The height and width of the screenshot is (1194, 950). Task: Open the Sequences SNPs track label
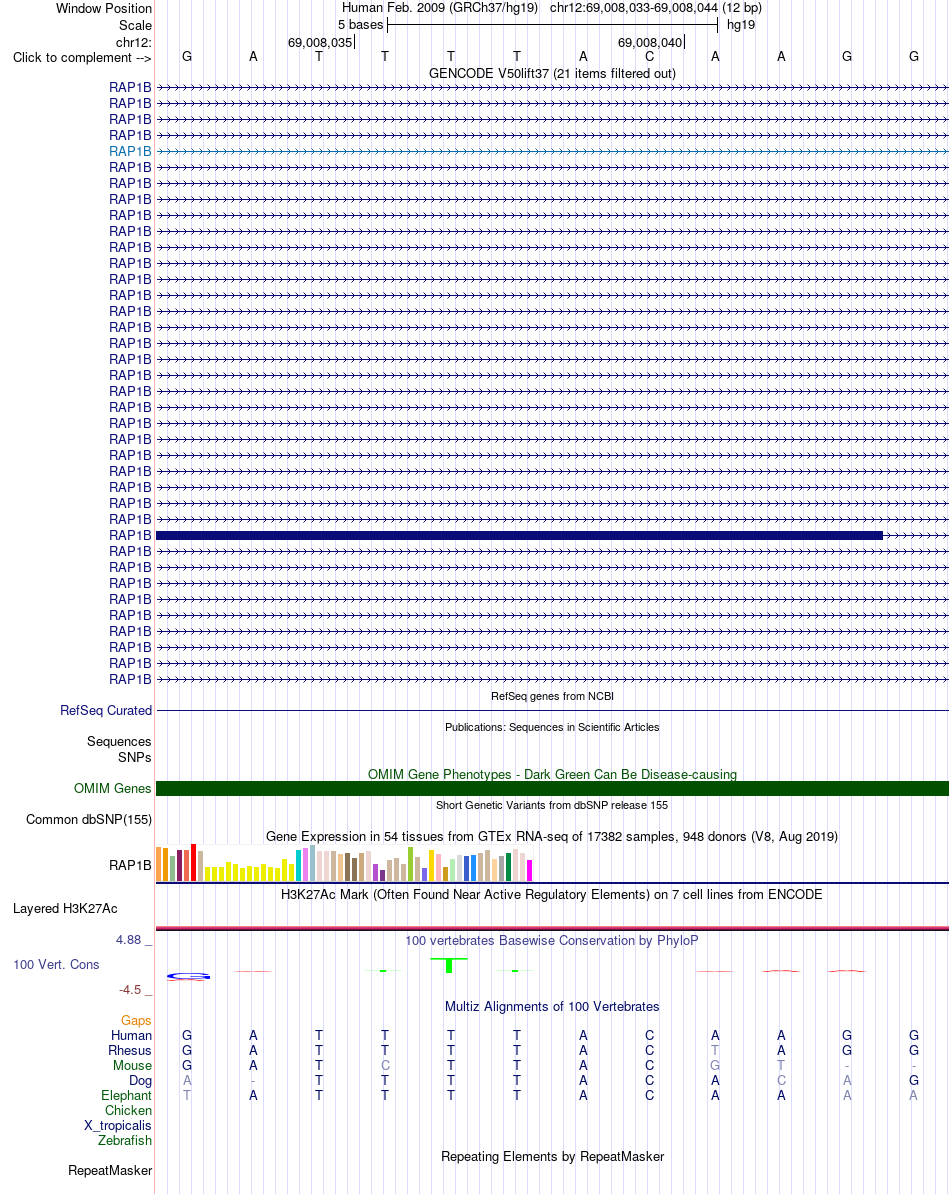[x=119, y=749]
